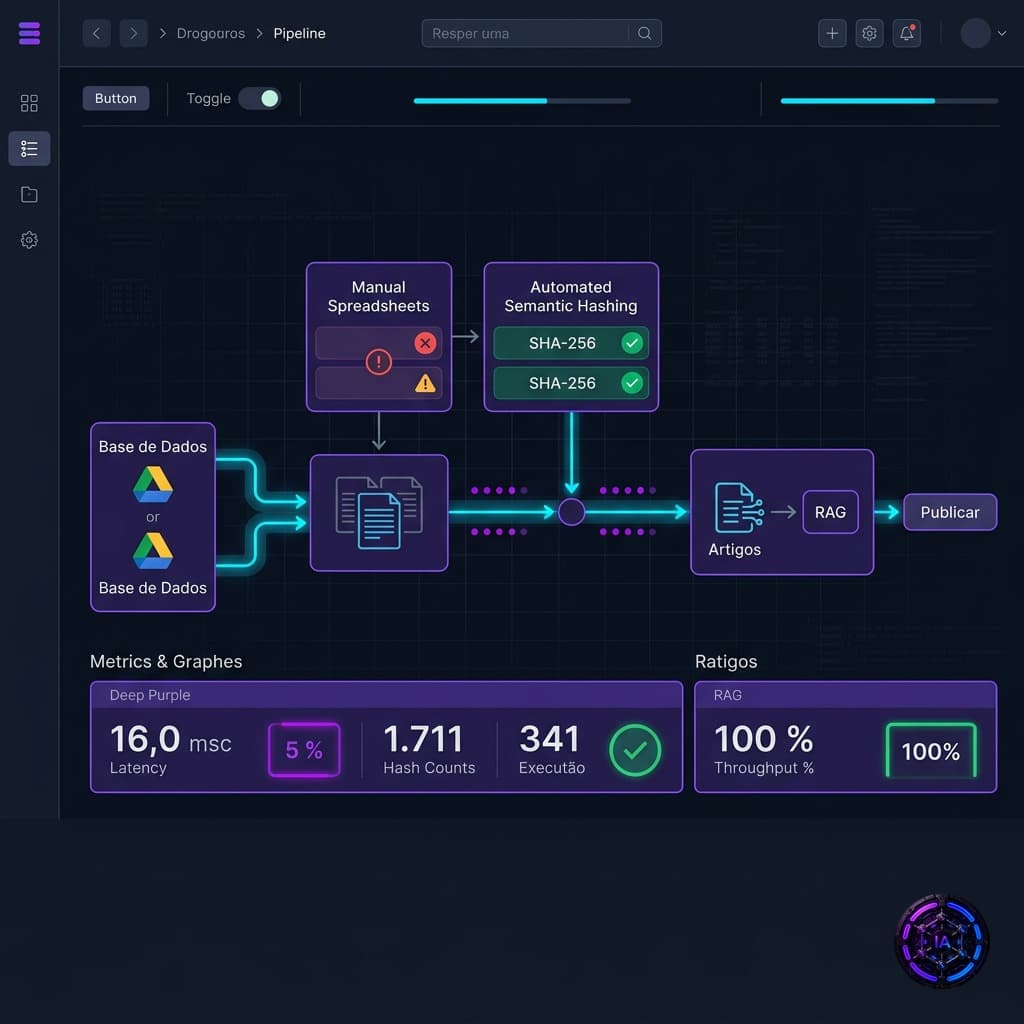Go forward with the right chevron

(x=133, y=33)
